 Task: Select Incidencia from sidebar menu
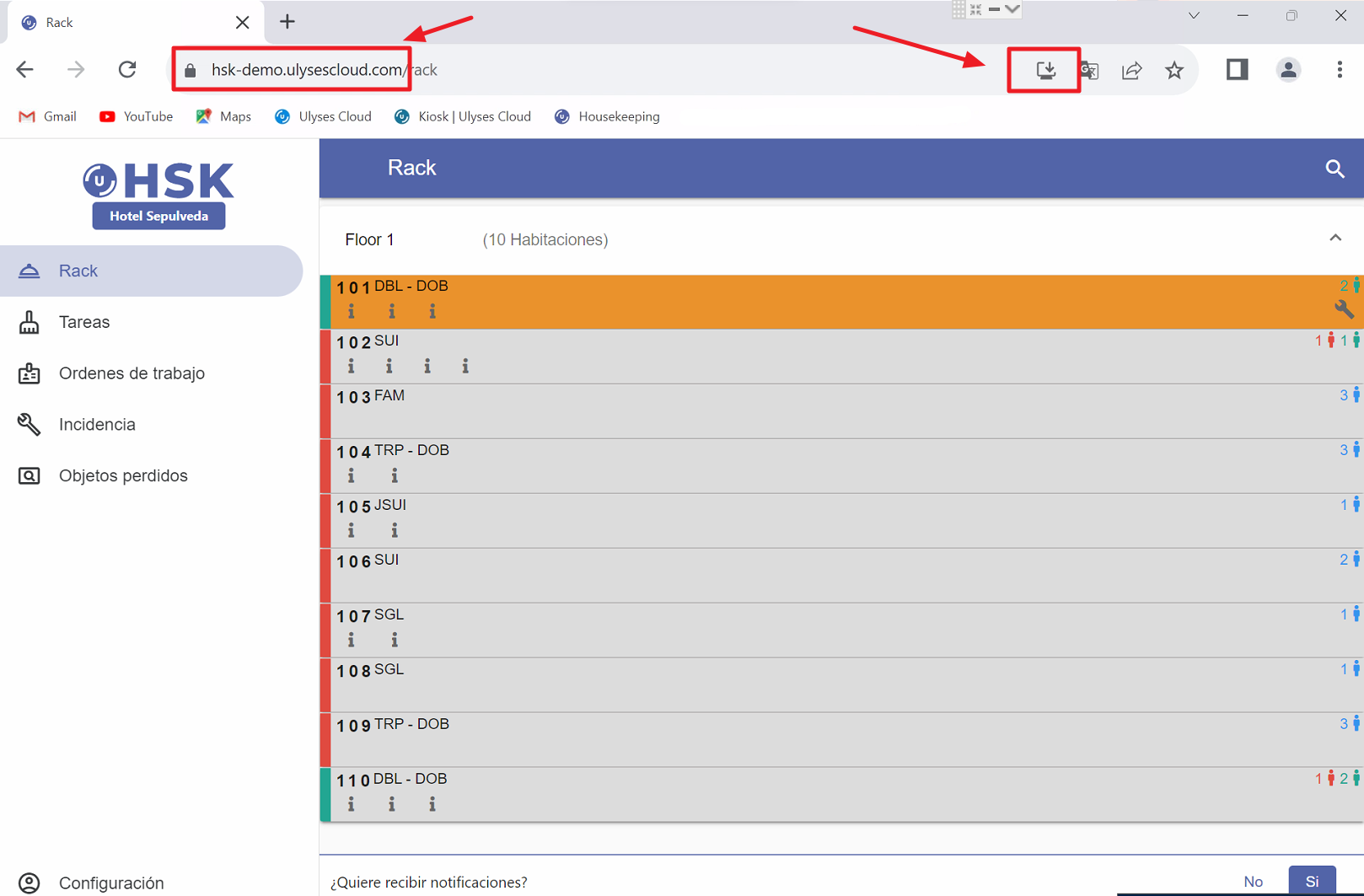tap(97, 425)
